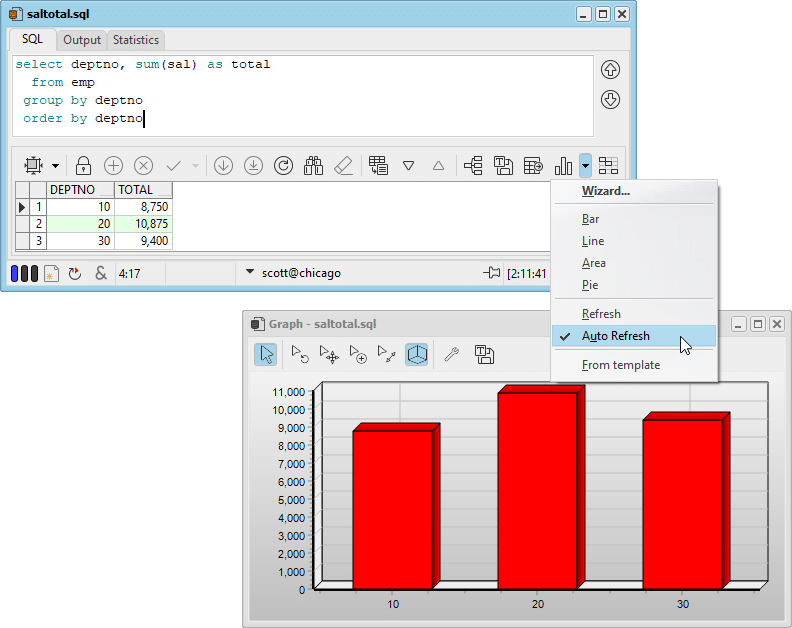This screenshot has height=628, width=792.
Task: Select the cell with total 10,875
Action: [x=143, y=224]
